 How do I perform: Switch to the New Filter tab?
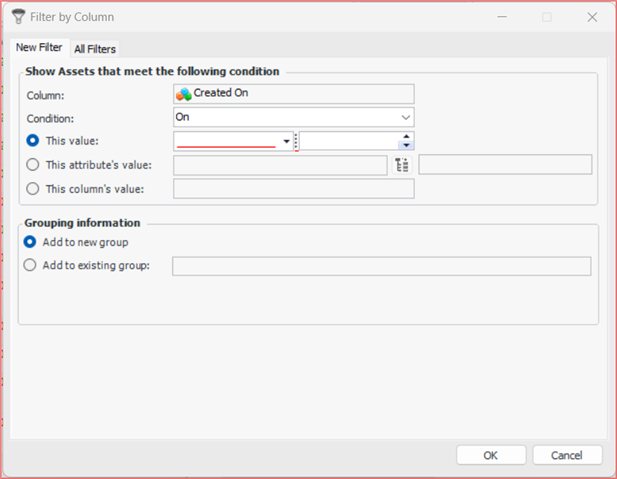click(x=39, y=48)
